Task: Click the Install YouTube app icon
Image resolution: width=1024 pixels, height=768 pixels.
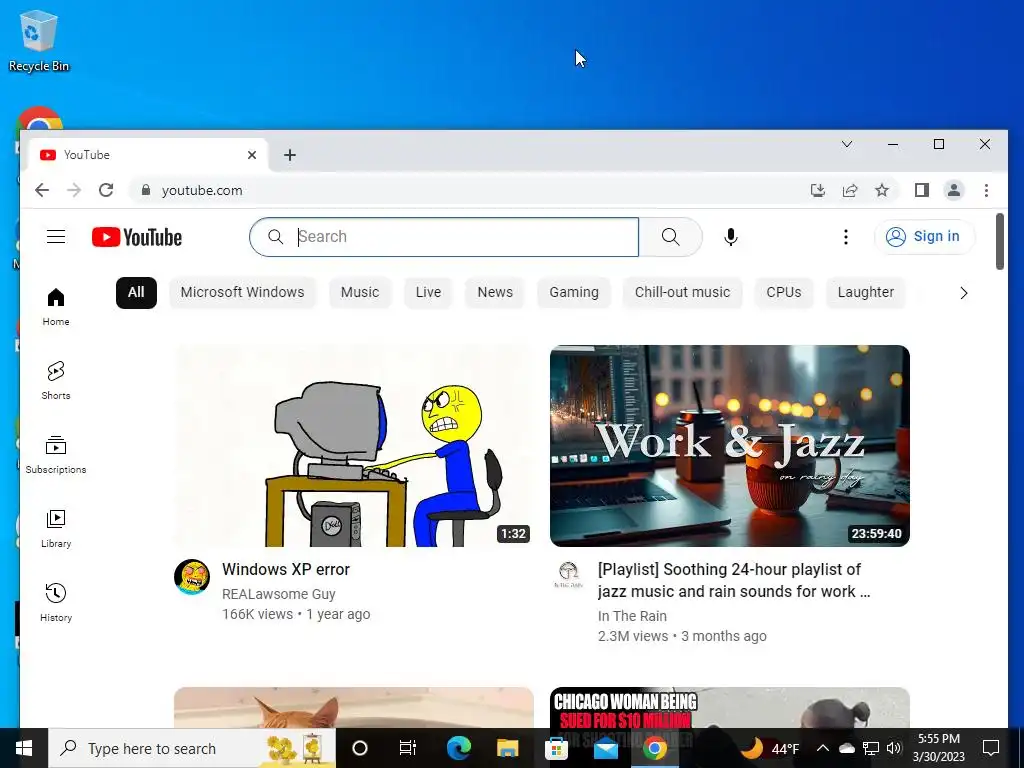Action: tap(818, 190)
